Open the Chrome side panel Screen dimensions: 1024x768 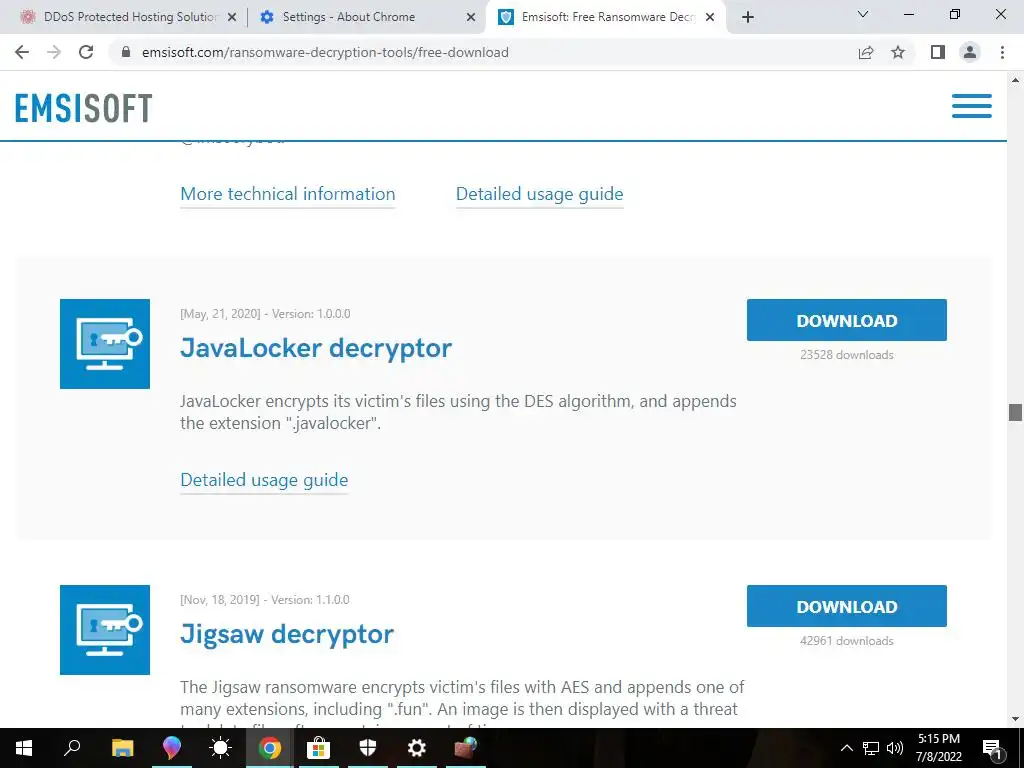[x=938, y=52]
